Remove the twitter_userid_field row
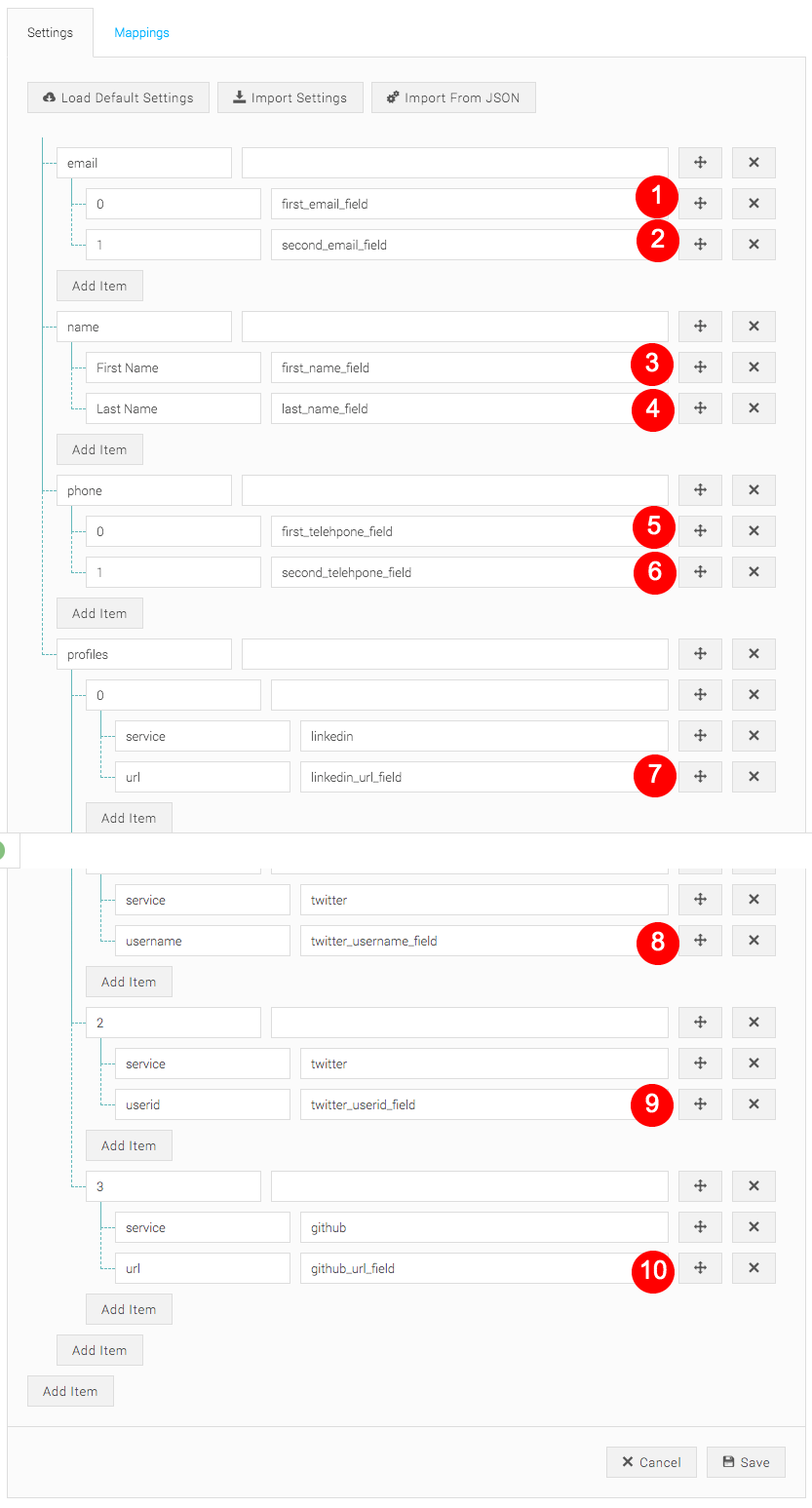 pyautogui.click(x=754, y=1104)
